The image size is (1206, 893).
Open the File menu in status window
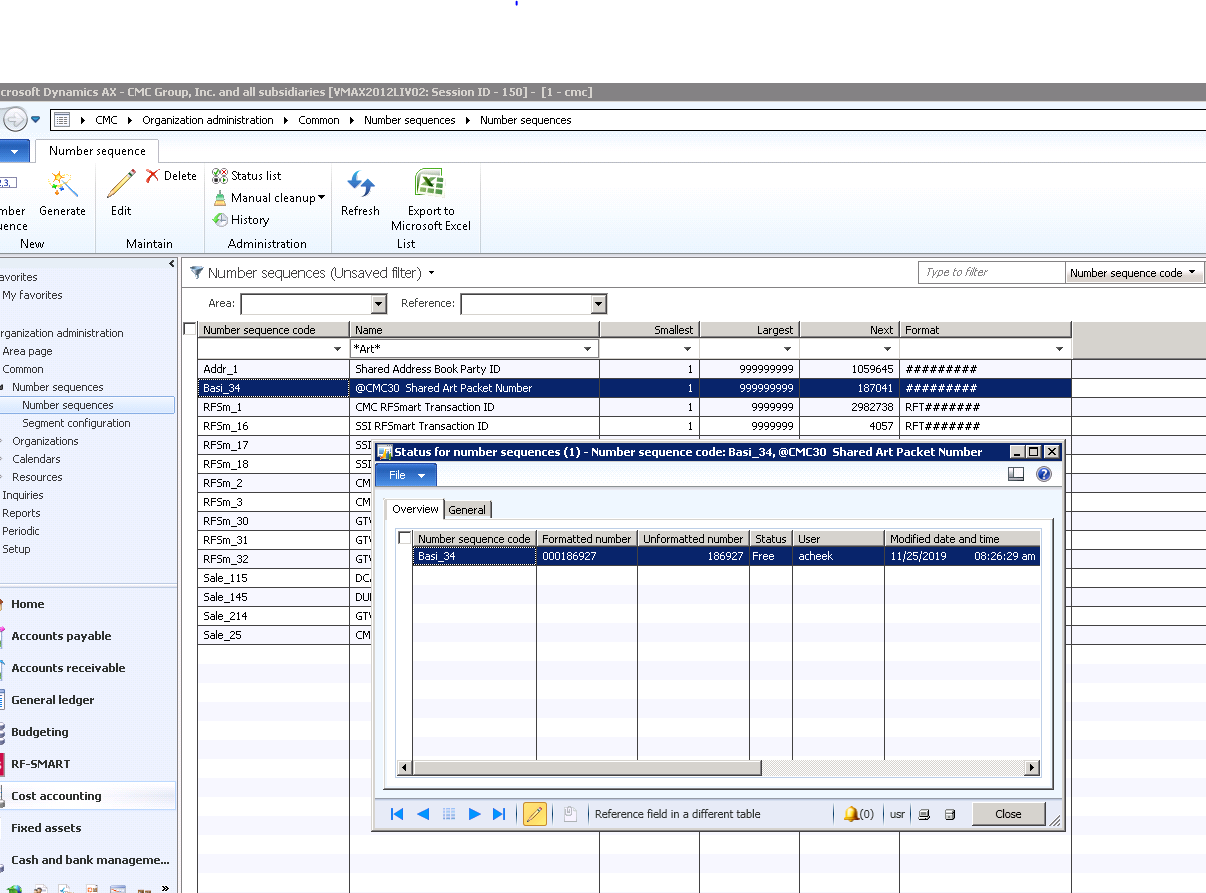[x=406, y=475]
